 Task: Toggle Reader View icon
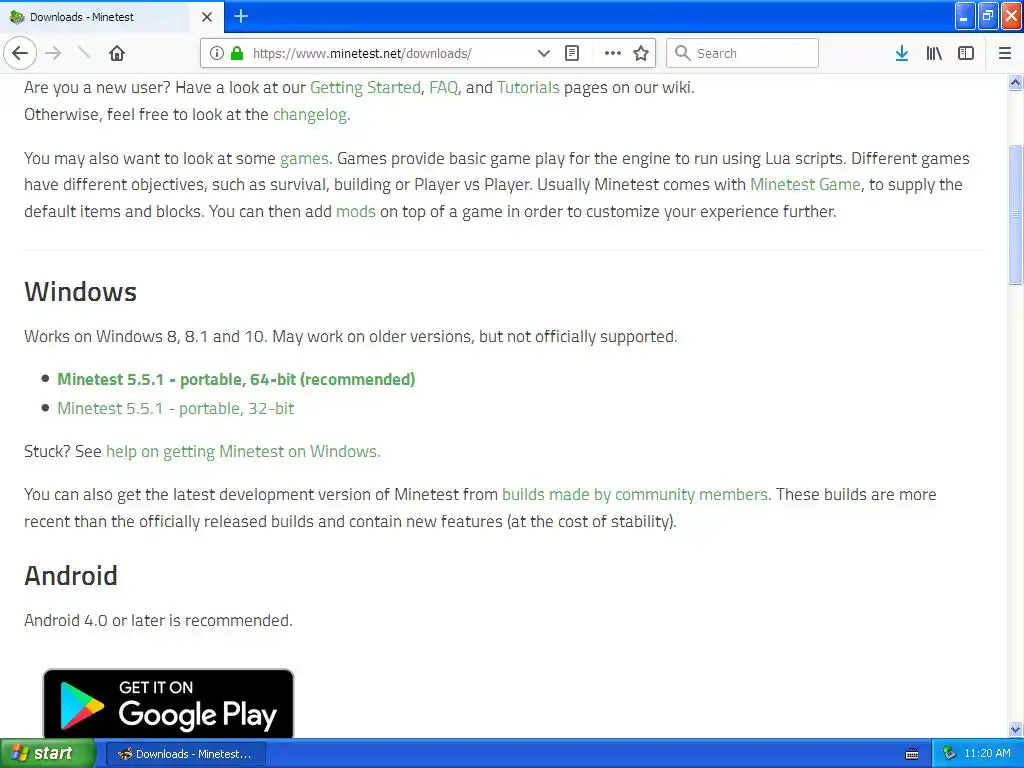click(571, 54)
